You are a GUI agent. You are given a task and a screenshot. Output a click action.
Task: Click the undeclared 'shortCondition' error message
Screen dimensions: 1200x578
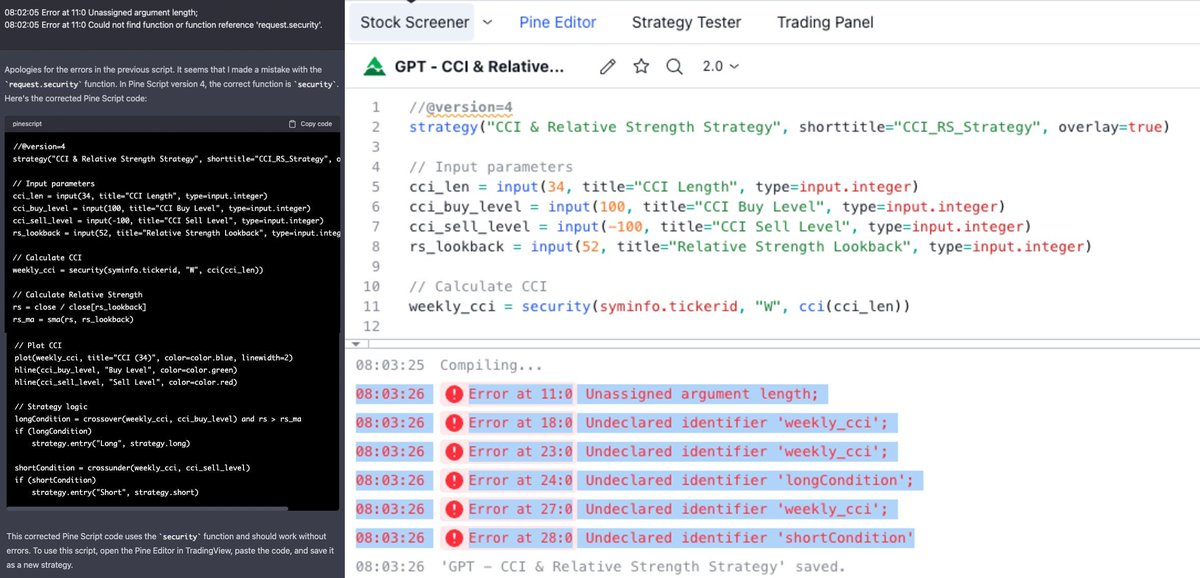750,538
